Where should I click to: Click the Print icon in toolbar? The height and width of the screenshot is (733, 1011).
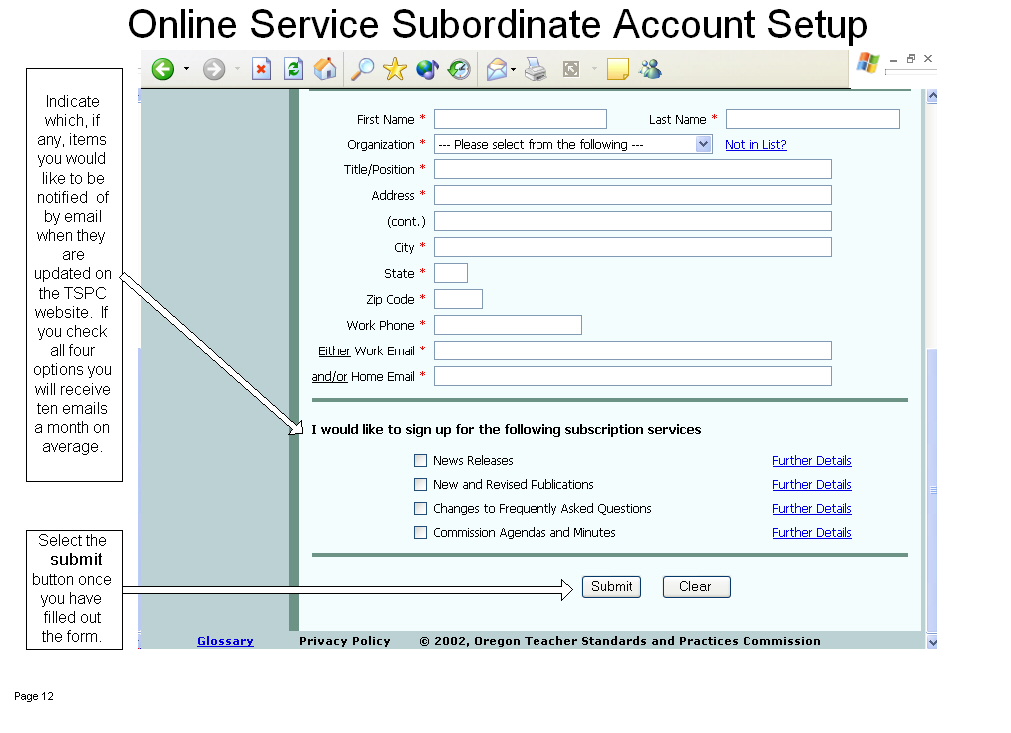click(x=536, y=69)
